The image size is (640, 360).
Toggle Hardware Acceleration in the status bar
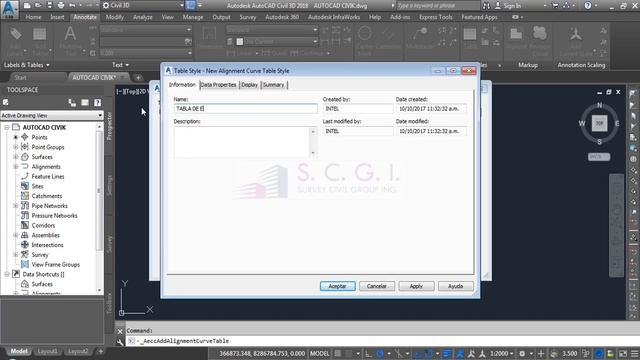click(x=599, y=353)
